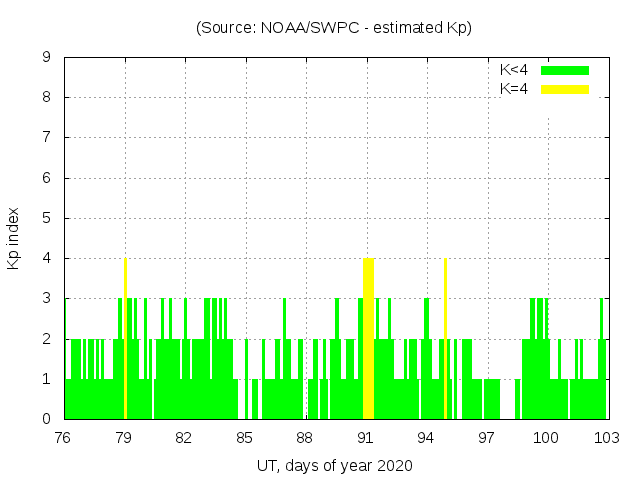
Task: Click the y-axis tick label 0
Action: [47, 419]
